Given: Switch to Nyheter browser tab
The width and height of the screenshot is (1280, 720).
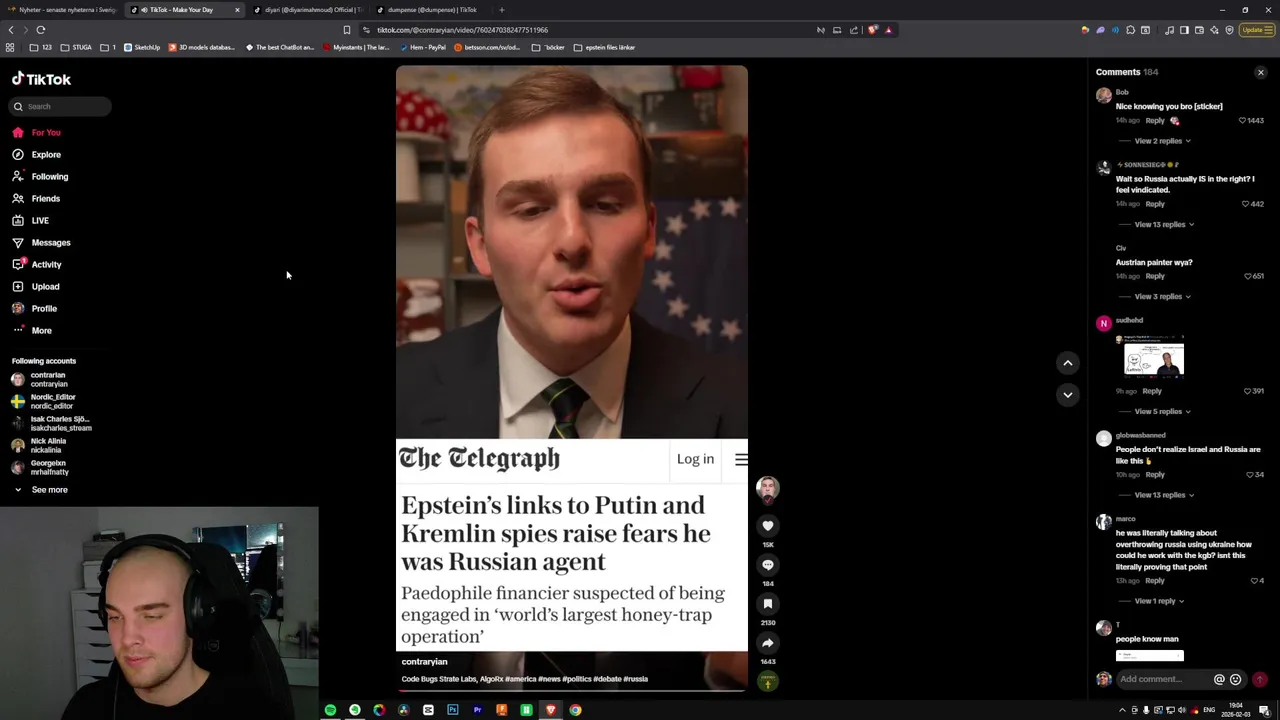Looking at the screenshot, I should pos(63,10).
